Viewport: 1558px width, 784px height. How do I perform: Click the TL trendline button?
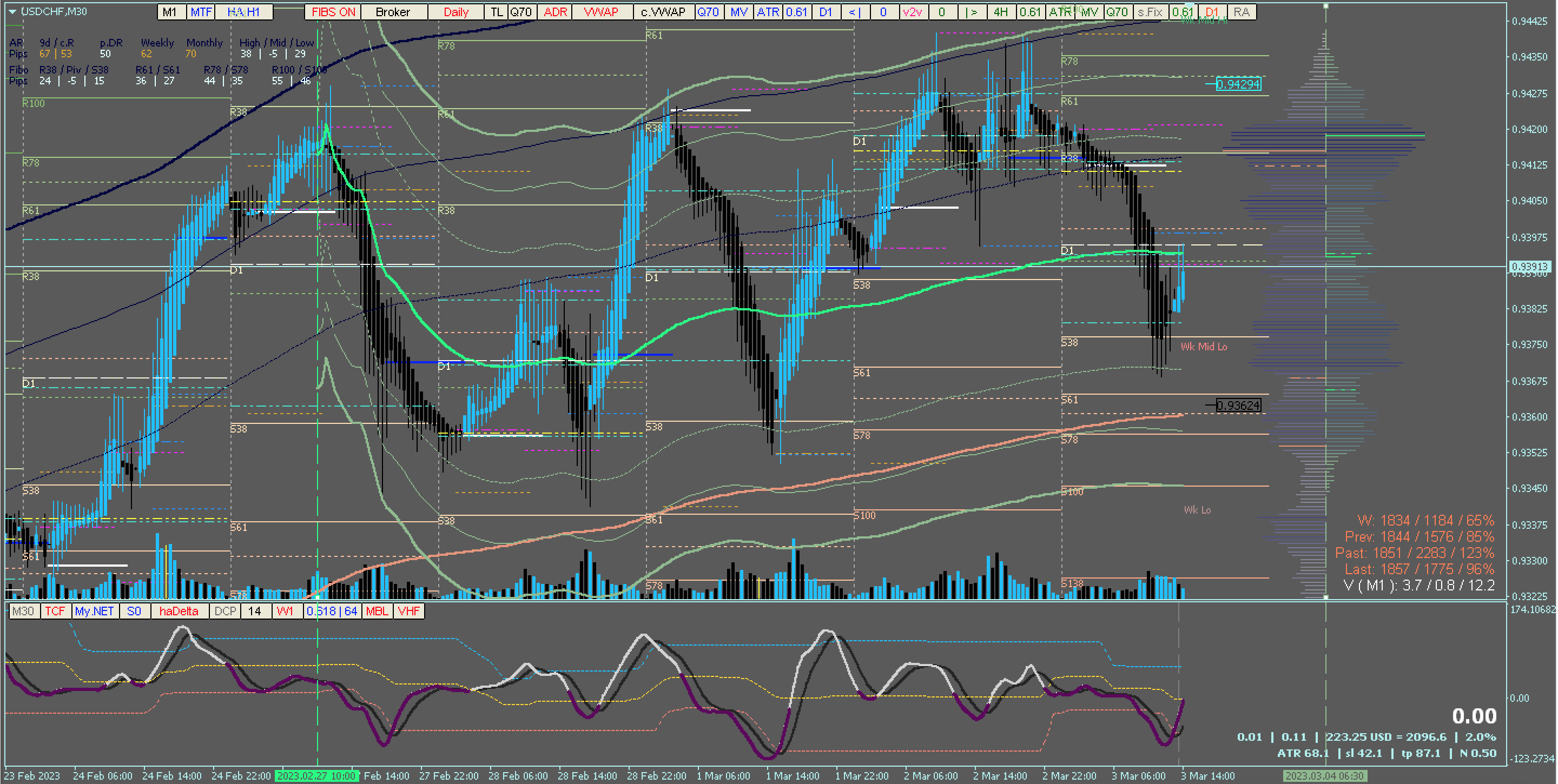click(496, 12)
